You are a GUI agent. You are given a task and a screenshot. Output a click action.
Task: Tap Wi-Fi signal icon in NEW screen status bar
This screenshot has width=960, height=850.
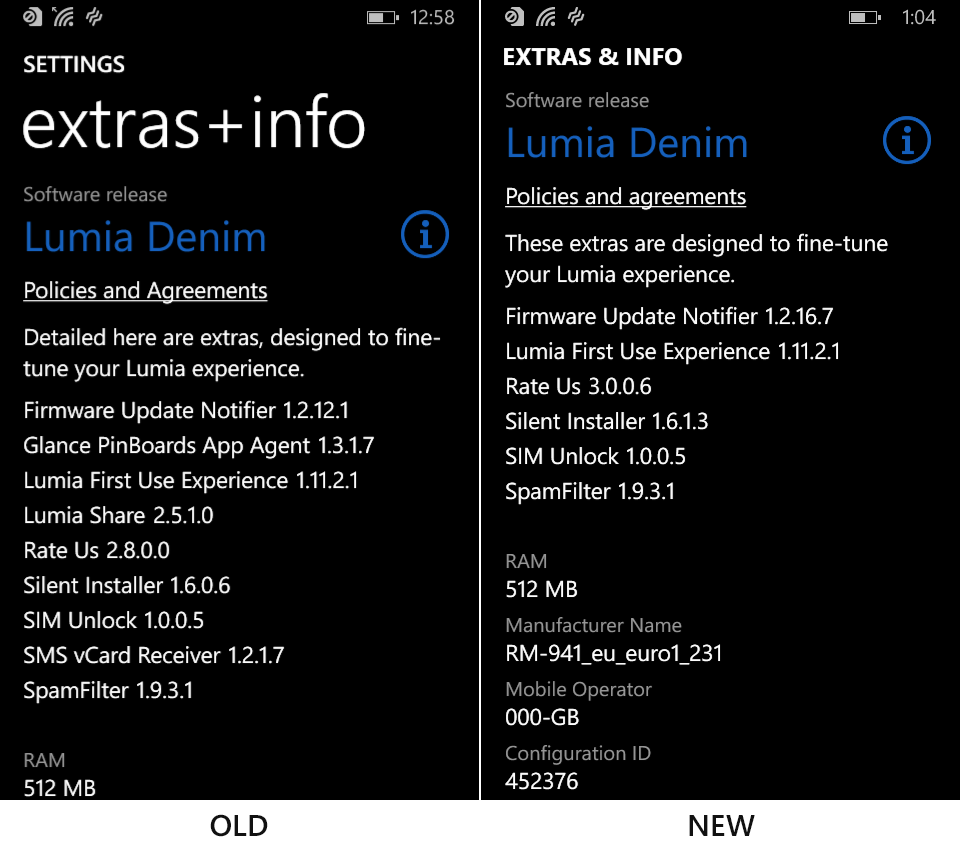point(546,17)
